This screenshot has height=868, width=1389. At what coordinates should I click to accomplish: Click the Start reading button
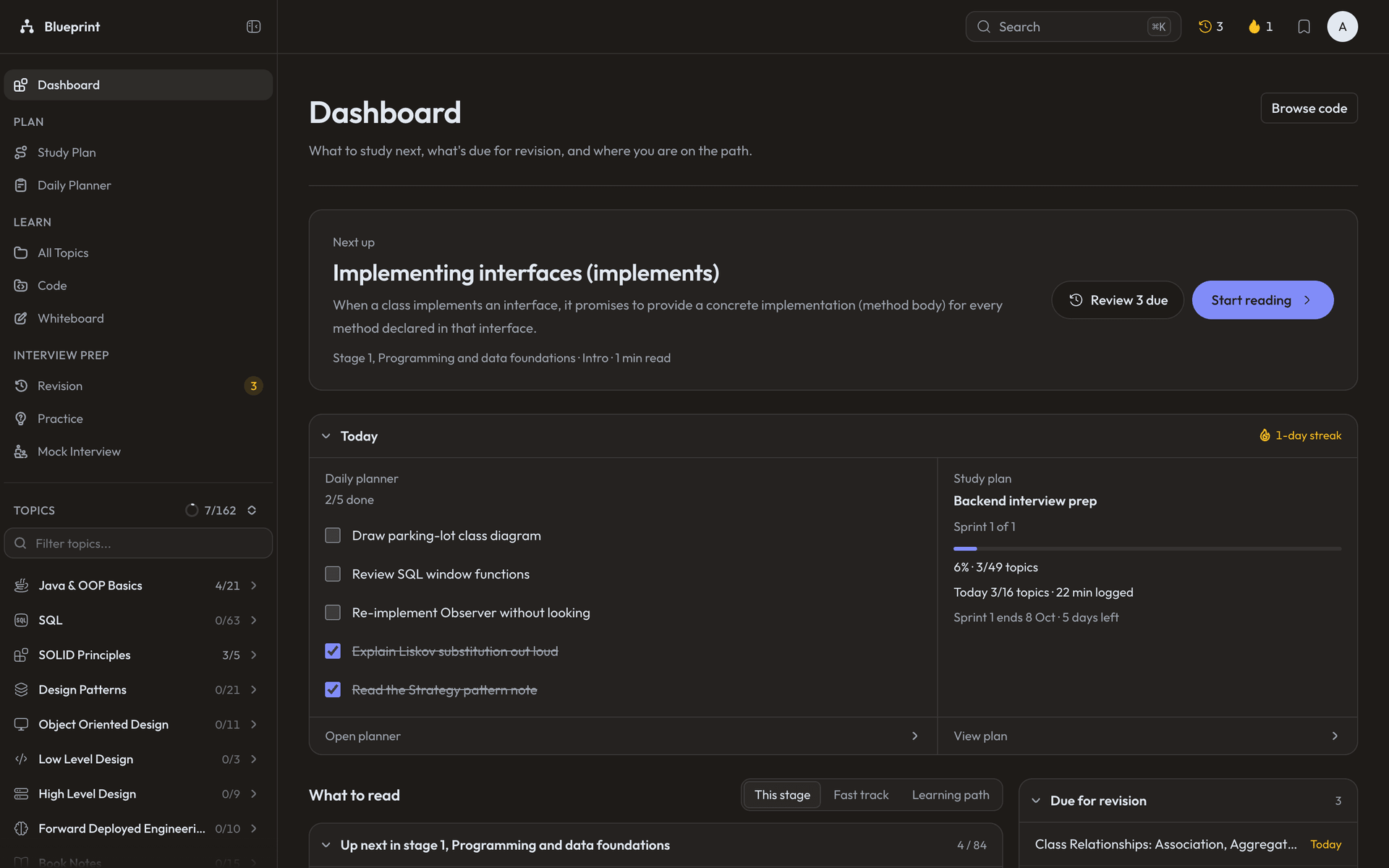pyautogui.click(x=1262, y=300)
